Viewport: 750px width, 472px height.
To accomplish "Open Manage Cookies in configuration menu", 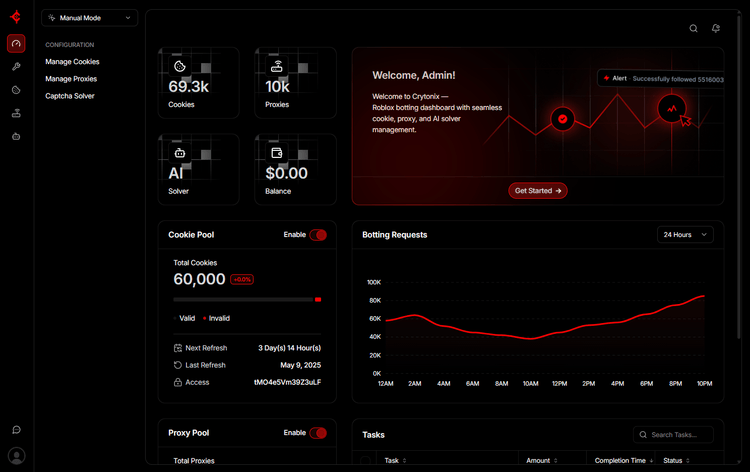I will [x=72, y=62].
